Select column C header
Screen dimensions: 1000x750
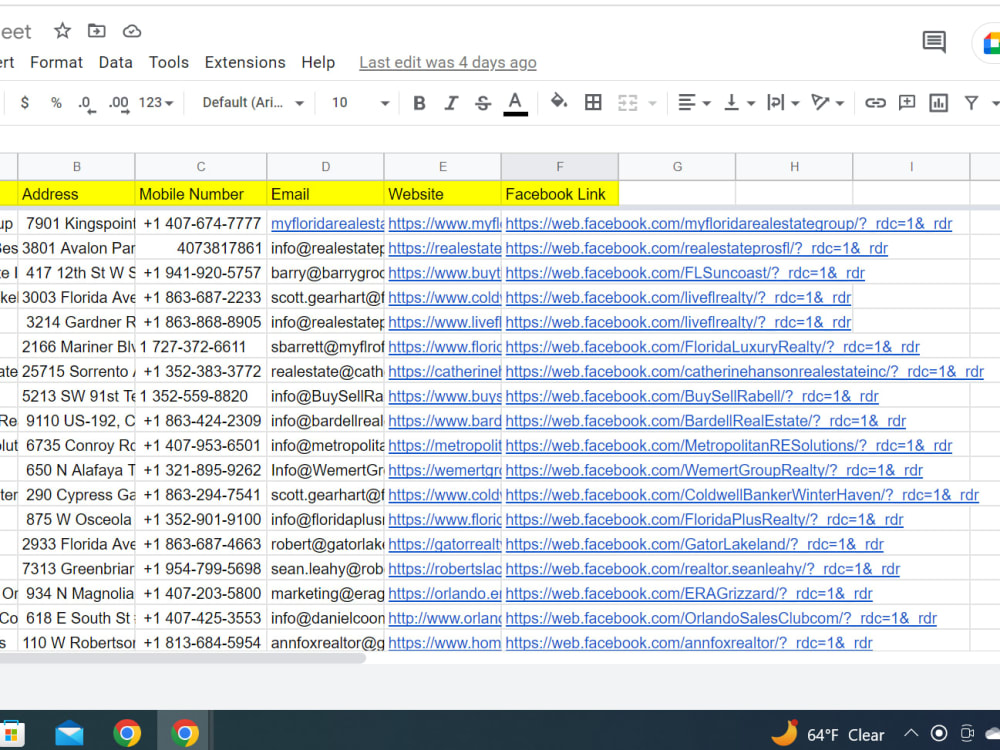[201, 166]
